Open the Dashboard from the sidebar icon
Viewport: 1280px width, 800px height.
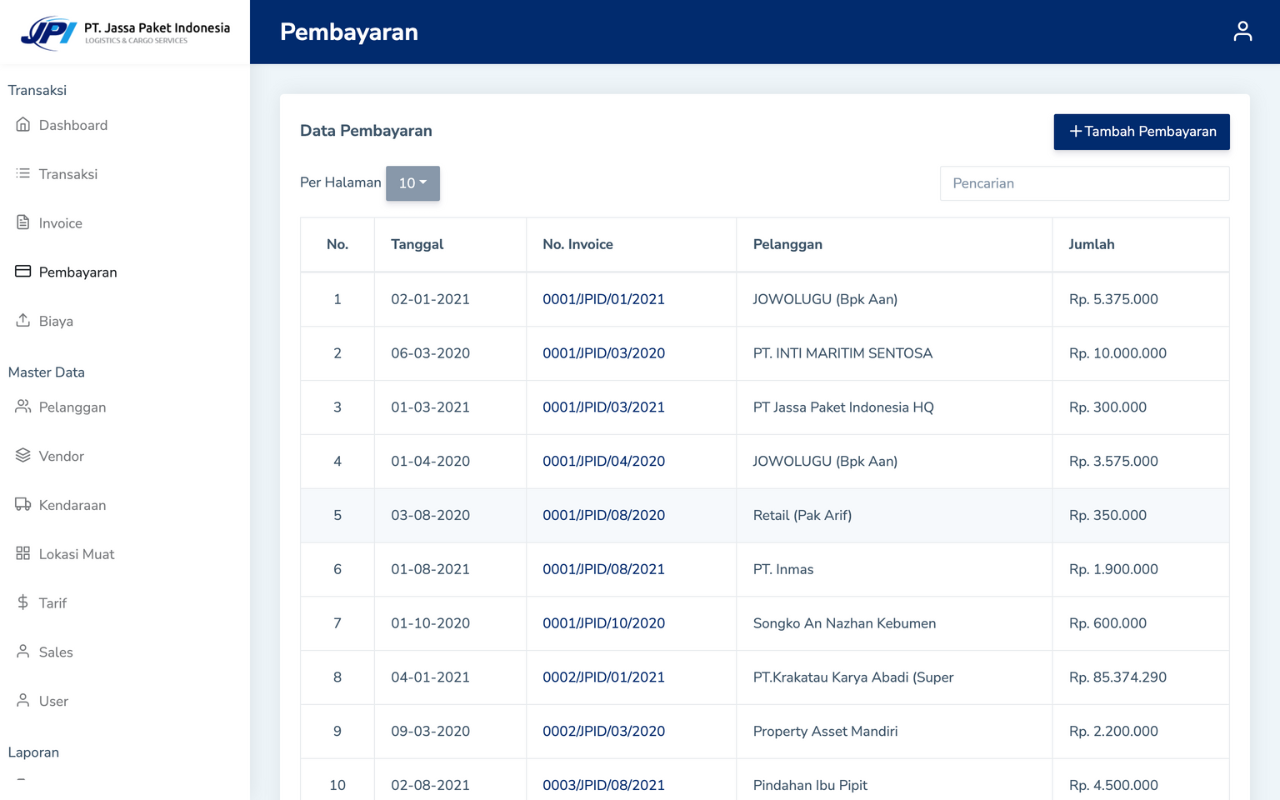point(21,124)
